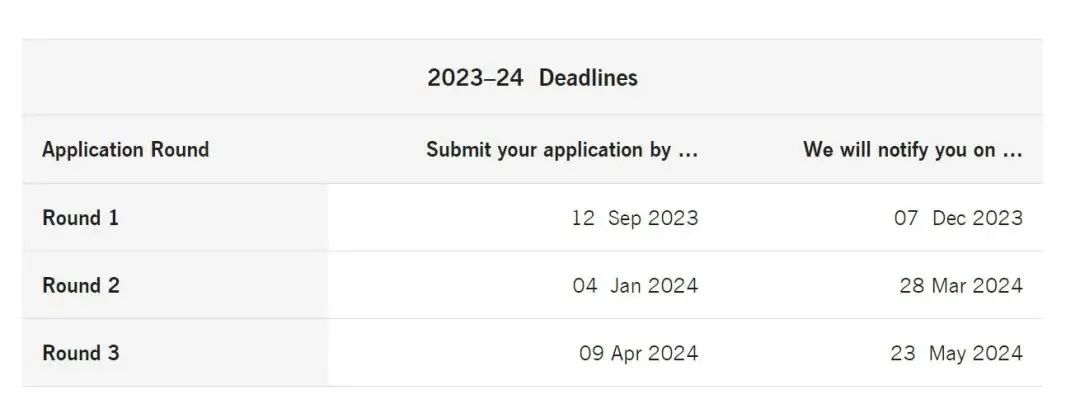This screenshot has width=1080, height=418.
Task: Click the number 1 in Round 1
Action: pyautogui.click(x=113, y=218)
